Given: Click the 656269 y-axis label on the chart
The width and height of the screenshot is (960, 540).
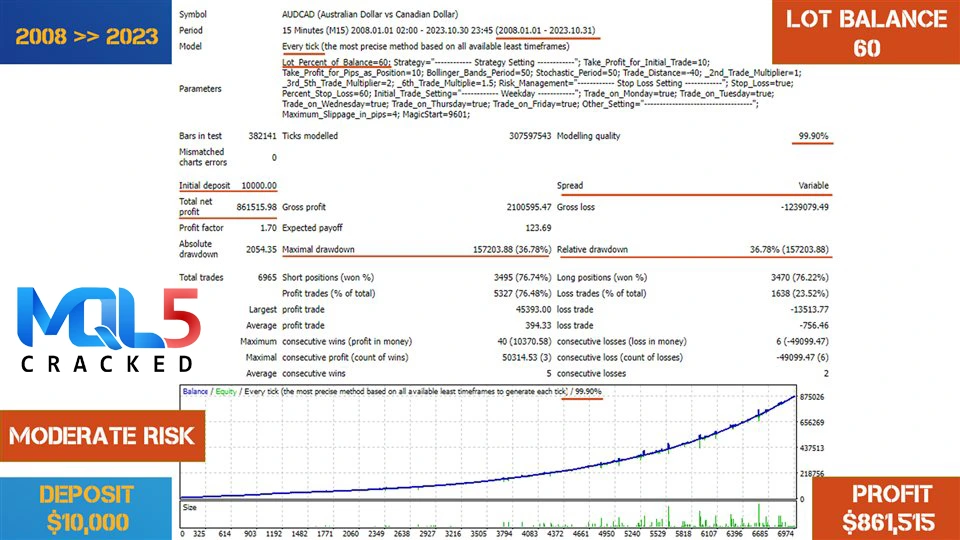Looking at the screenshot, I should (812, 422).
